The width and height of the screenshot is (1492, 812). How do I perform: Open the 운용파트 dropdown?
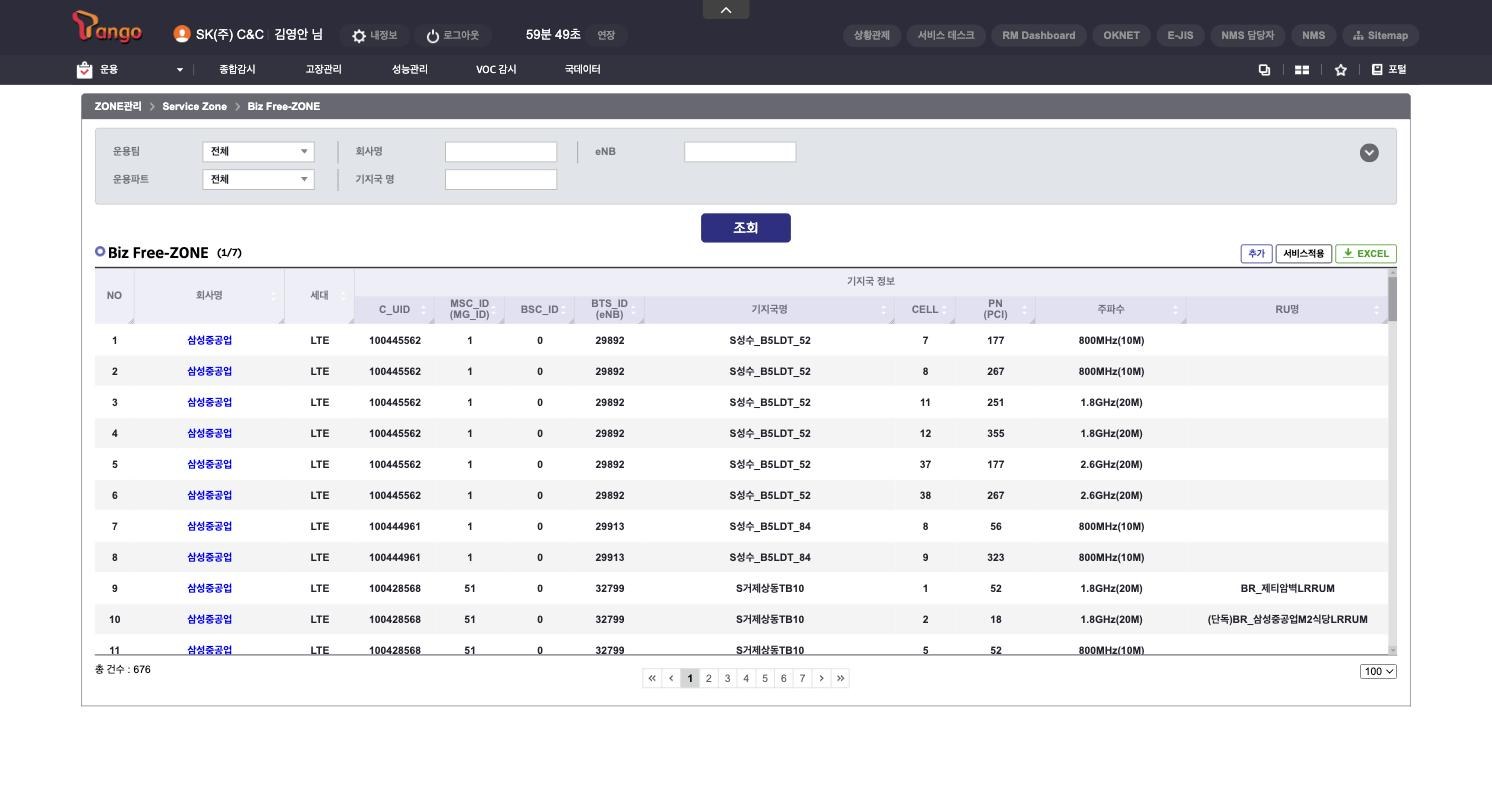click(x=258, y=180)
